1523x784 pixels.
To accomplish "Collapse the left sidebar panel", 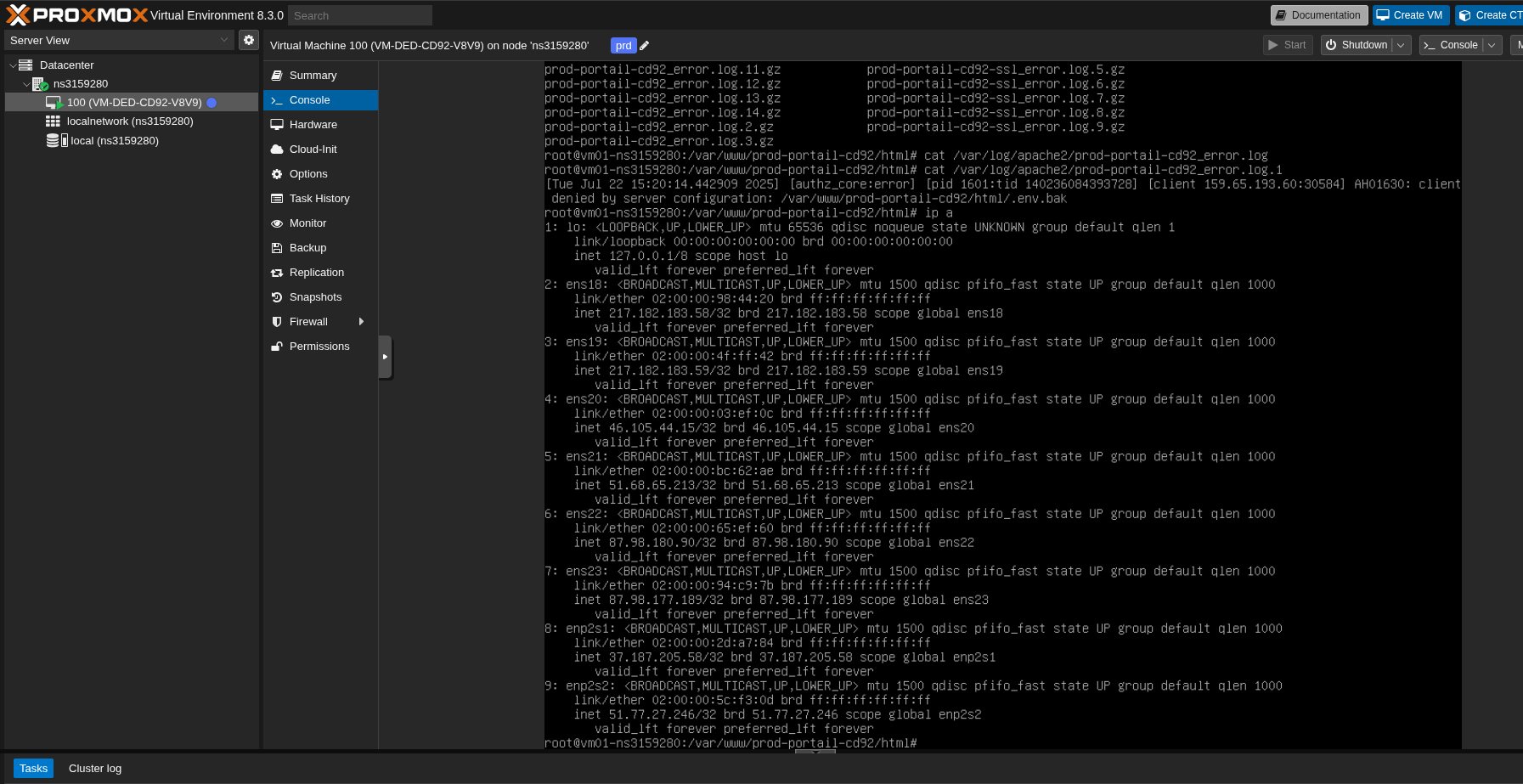I will point(383,357).
